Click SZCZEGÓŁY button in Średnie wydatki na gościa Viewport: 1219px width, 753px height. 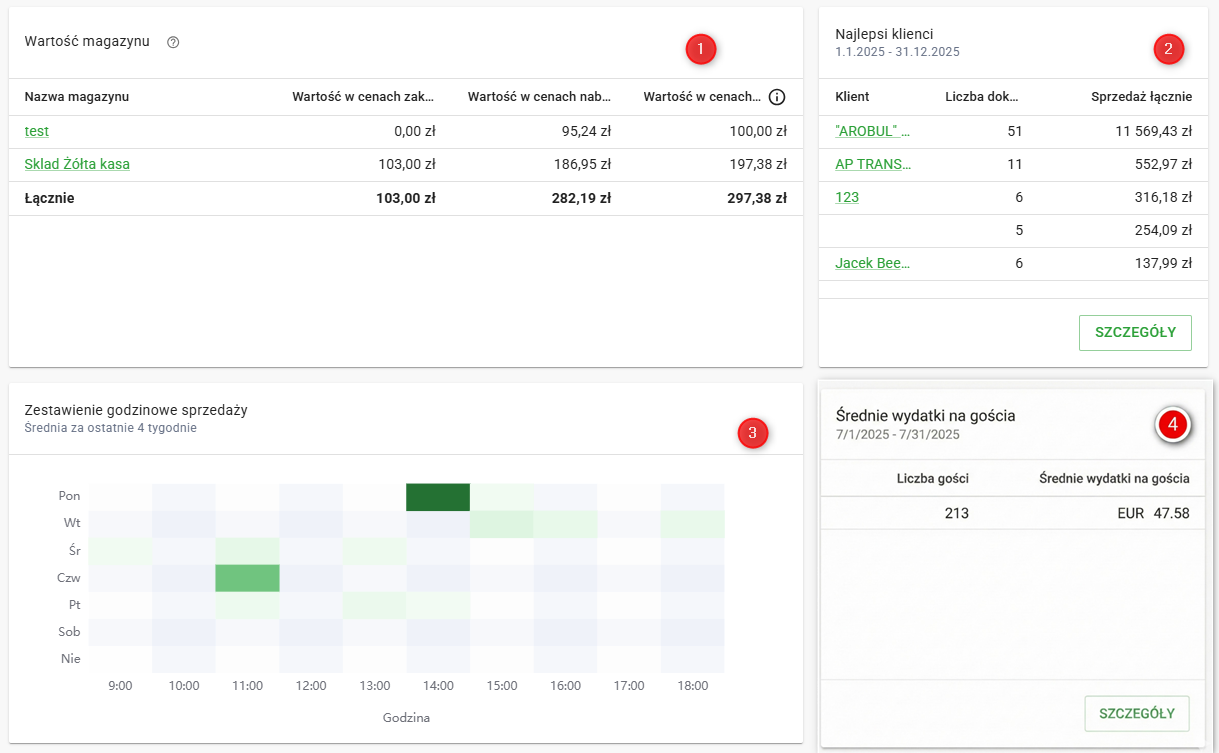(x=1137, y=713)
